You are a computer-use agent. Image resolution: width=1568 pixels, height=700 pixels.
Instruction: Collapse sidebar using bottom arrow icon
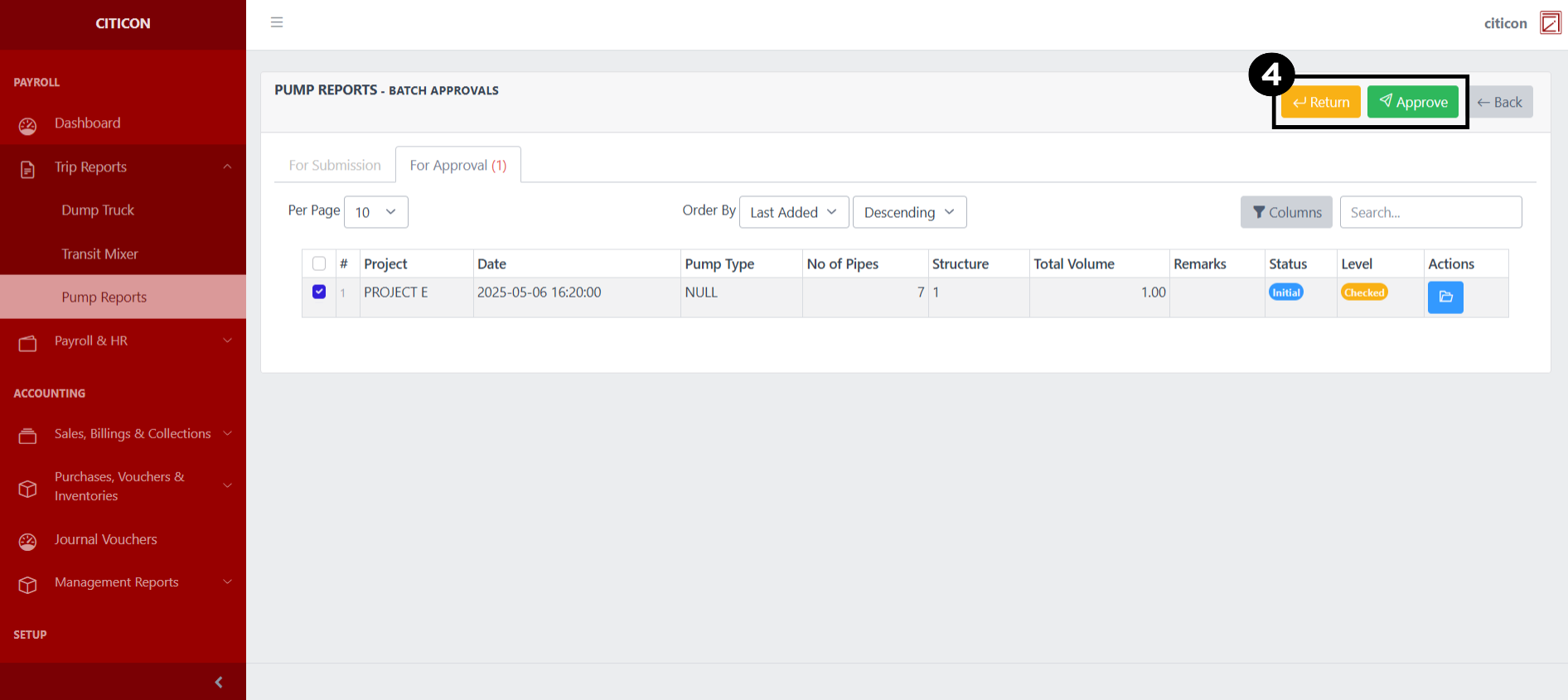(x=218, y=682)
